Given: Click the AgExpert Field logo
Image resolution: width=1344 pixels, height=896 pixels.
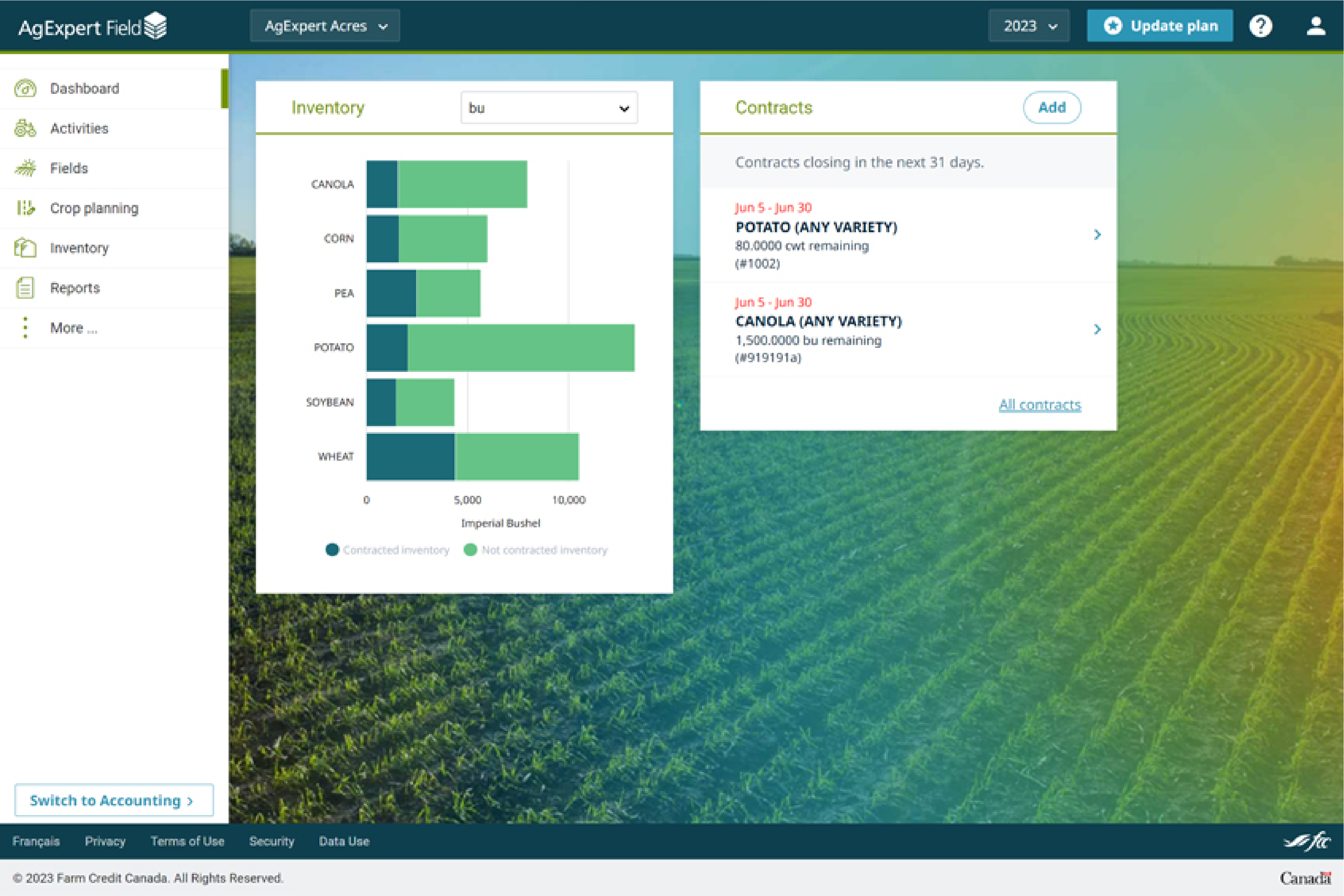Looking at the screenshot, I should pos(92,26).
